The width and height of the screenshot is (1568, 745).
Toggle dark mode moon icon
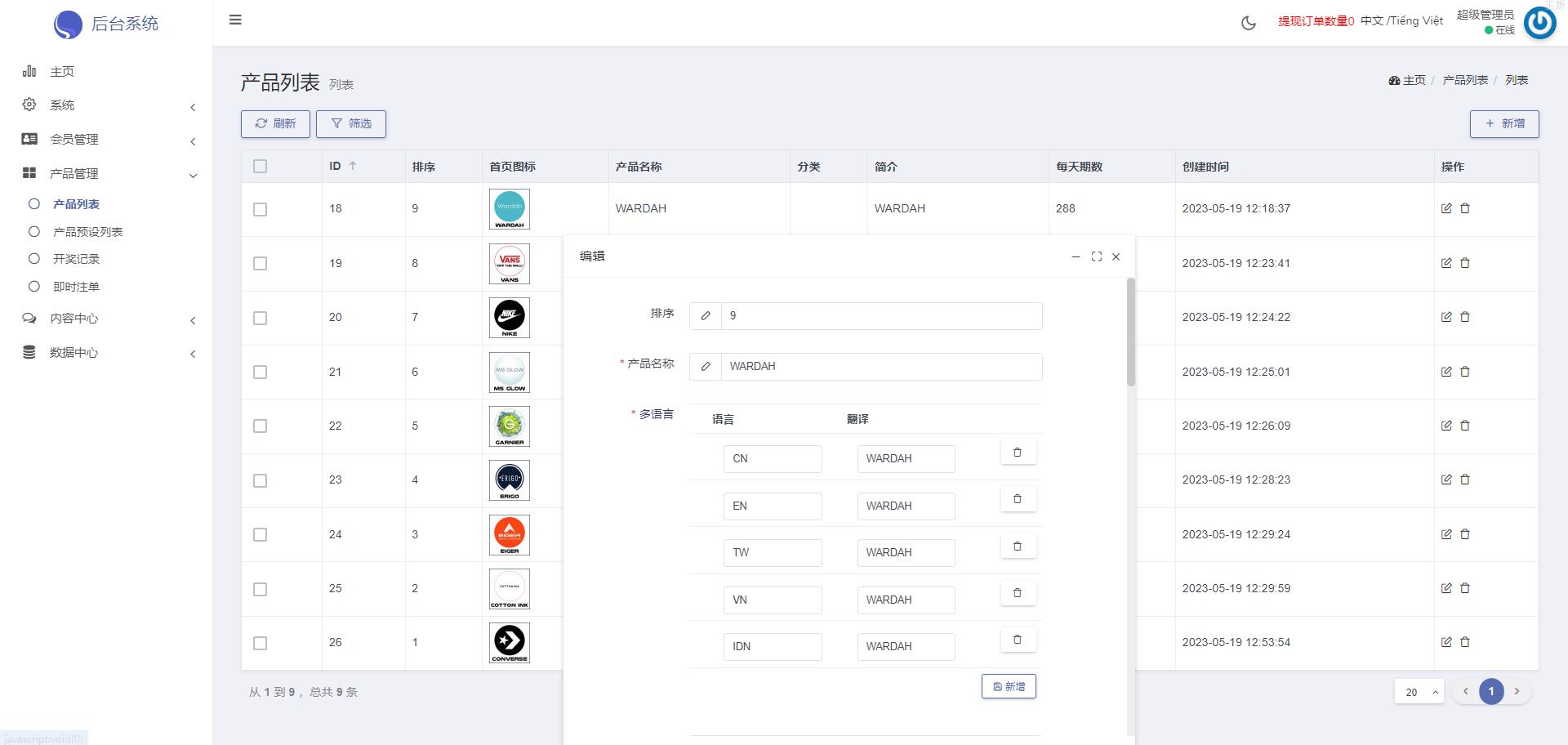[x=1248, y=23]
